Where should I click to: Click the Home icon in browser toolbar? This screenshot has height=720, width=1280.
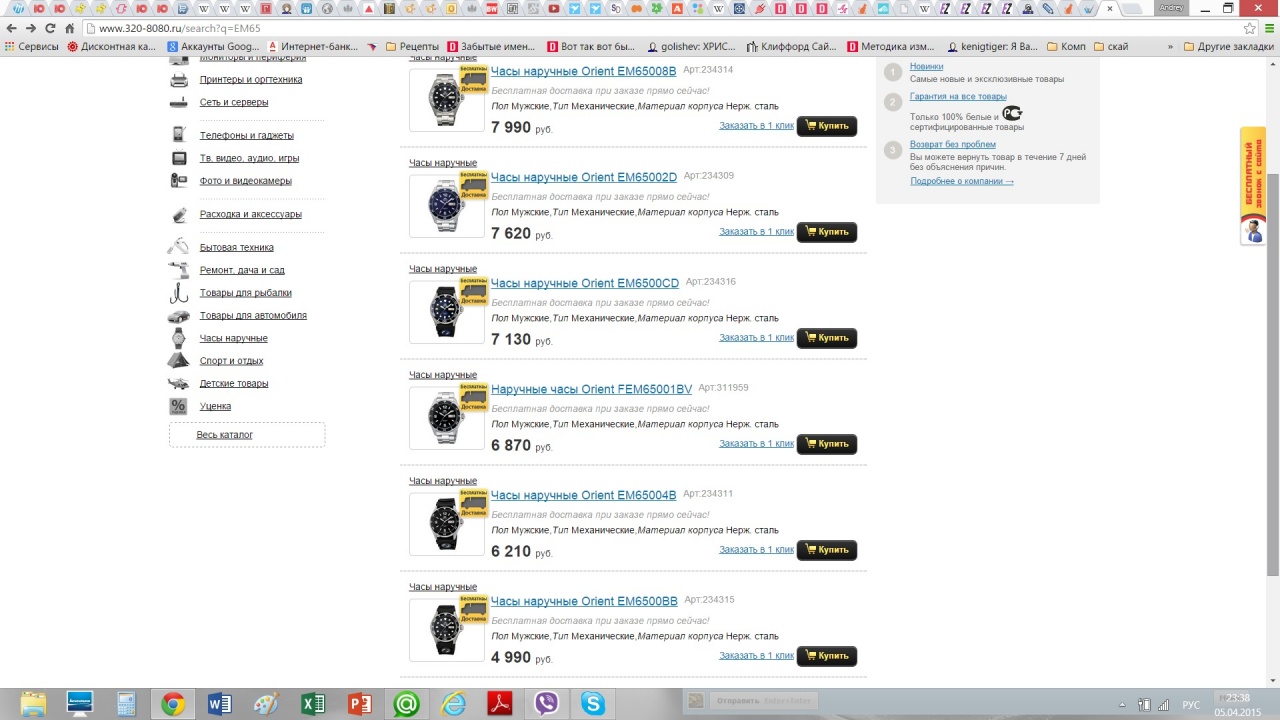tap(70, 28)
